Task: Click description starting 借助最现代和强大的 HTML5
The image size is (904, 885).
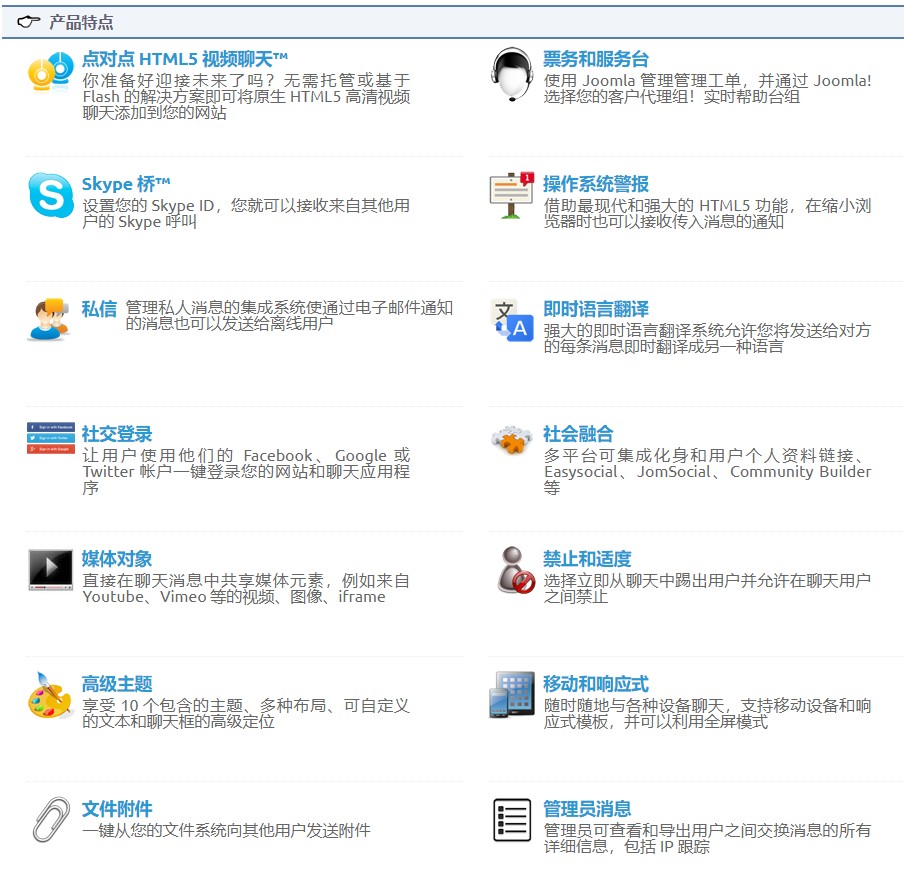Action: 707,213
